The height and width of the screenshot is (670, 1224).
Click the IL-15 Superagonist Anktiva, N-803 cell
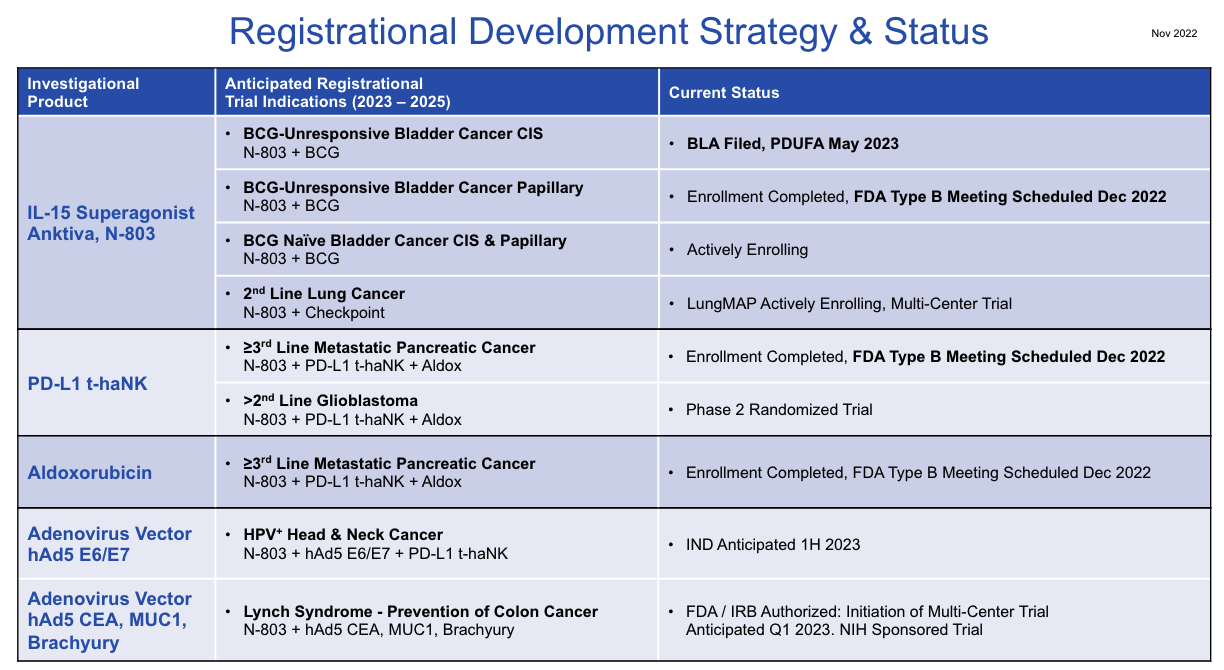[111, 223]
